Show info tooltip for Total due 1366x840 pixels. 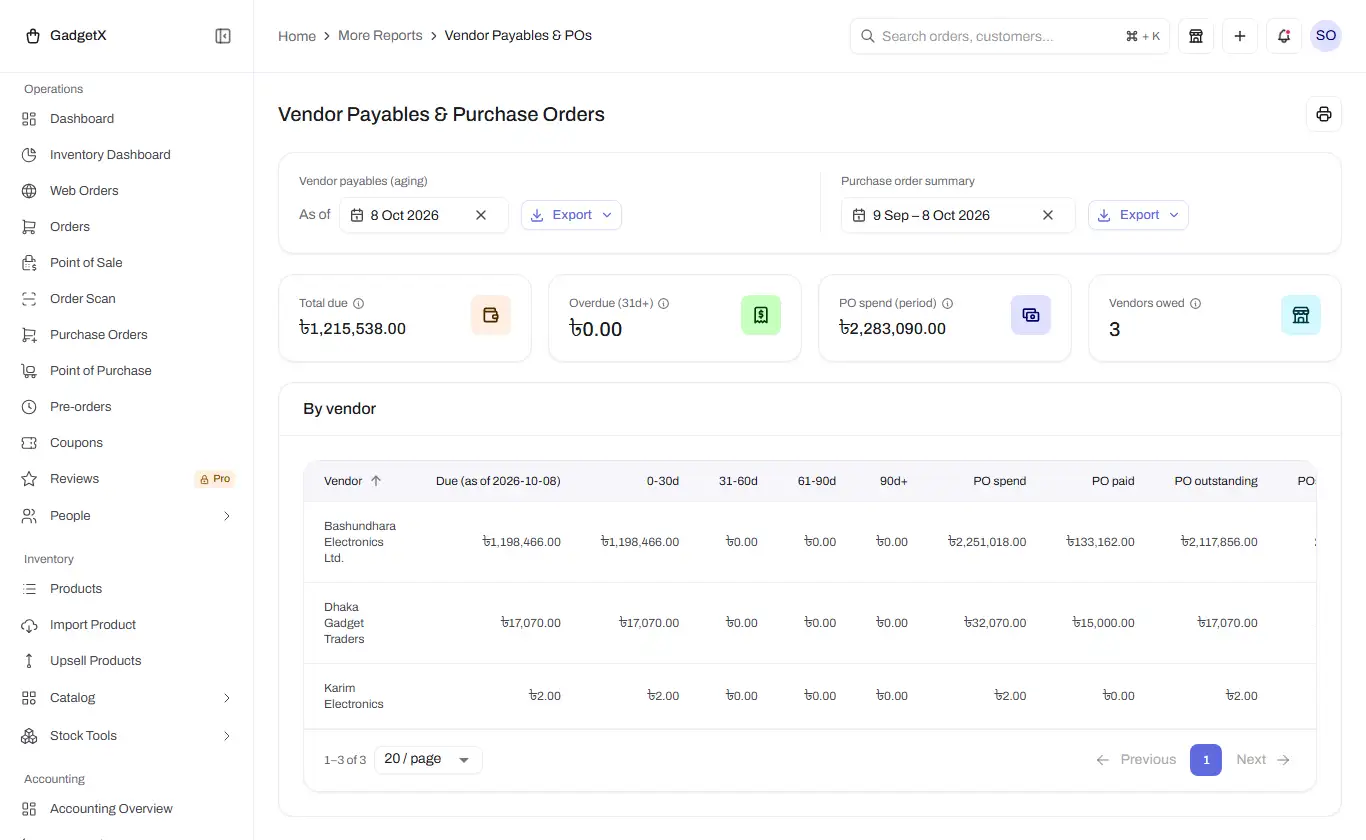pyautogui.click(x=359, y=303)
